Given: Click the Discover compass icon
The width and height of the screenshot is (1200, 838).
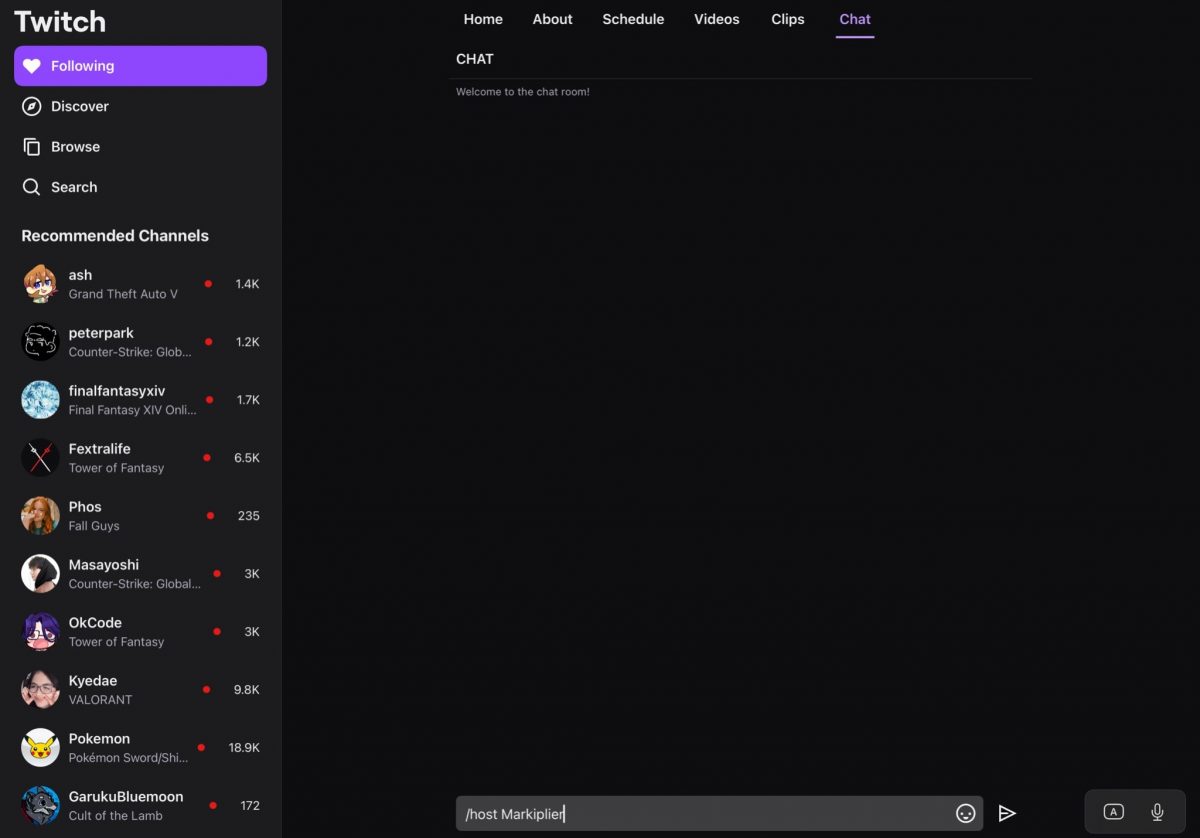Looking at the screenshot, I should click(32, 106).
